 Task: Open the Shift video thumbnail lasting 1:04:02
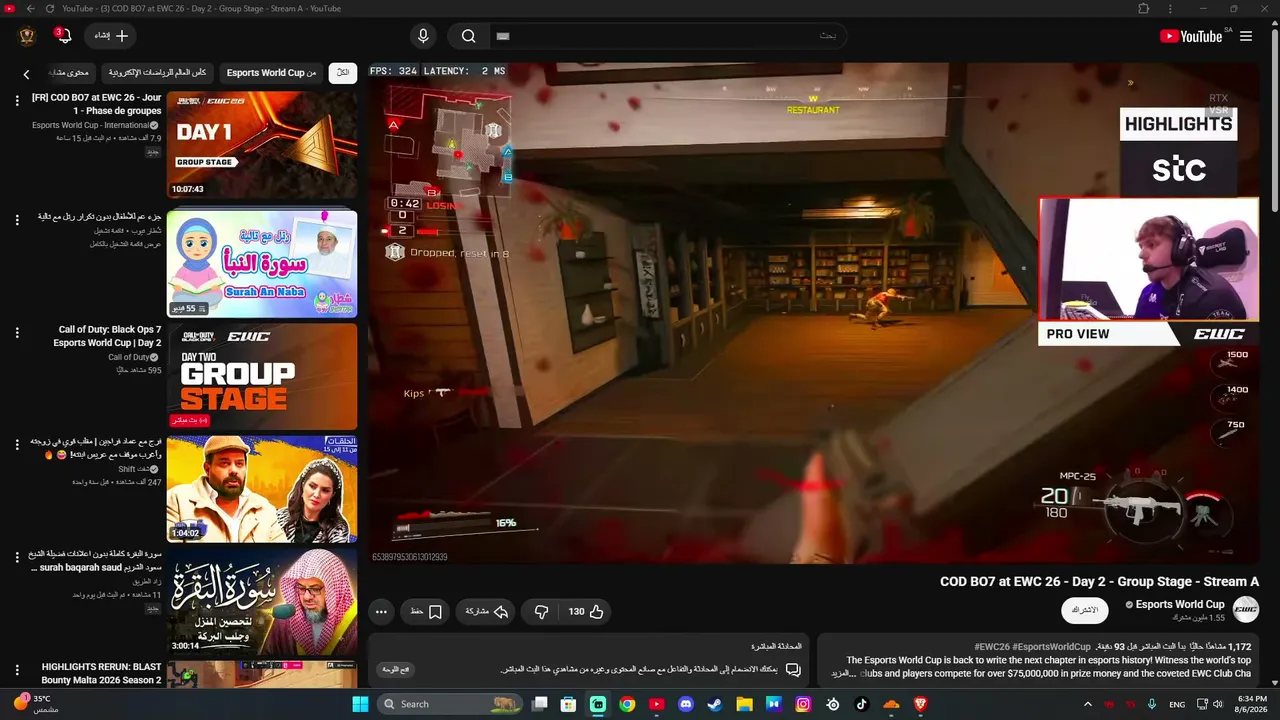click(262, 489)
